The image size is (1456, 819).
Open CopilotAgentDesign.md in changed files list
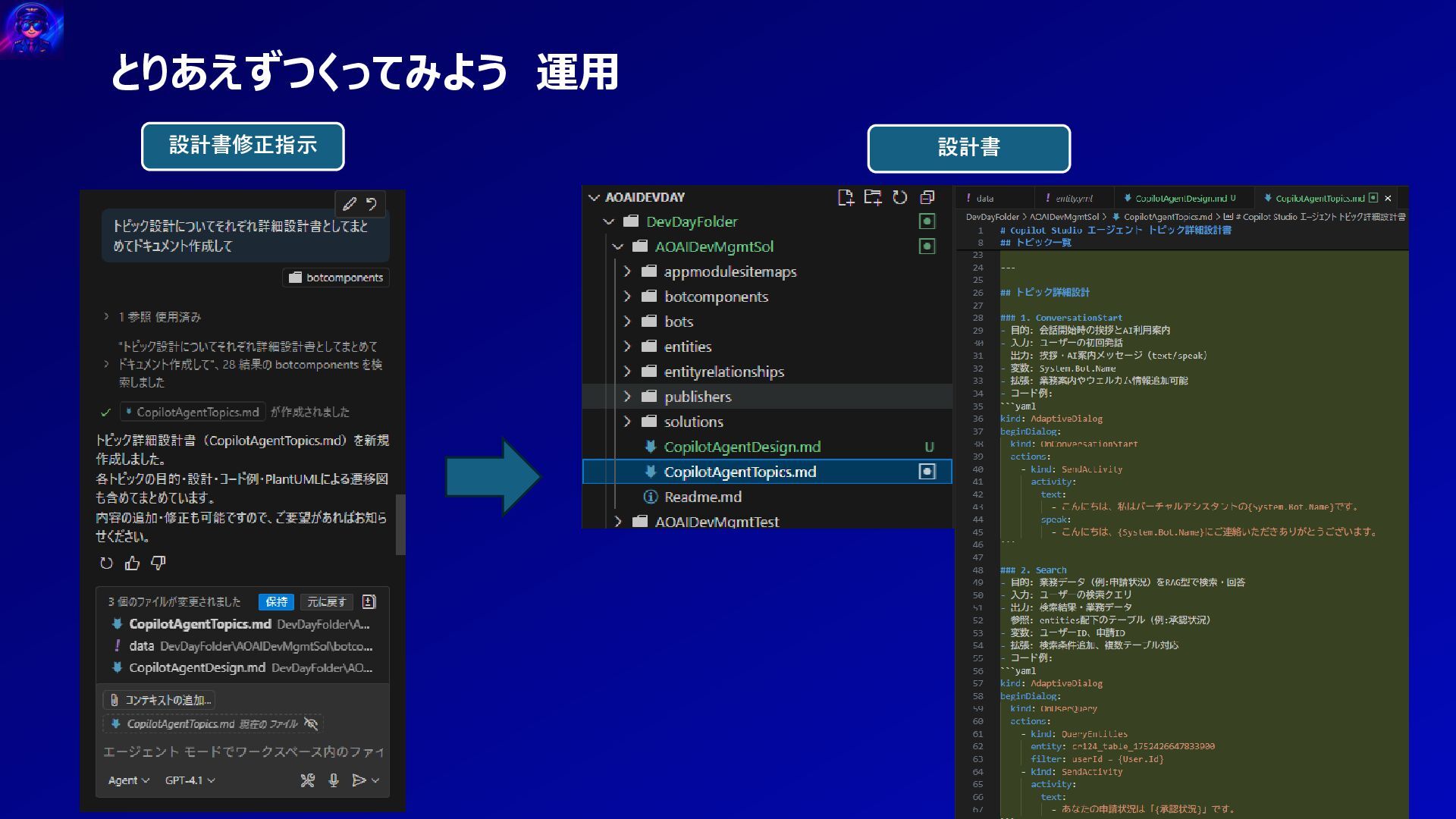[243, 668]
